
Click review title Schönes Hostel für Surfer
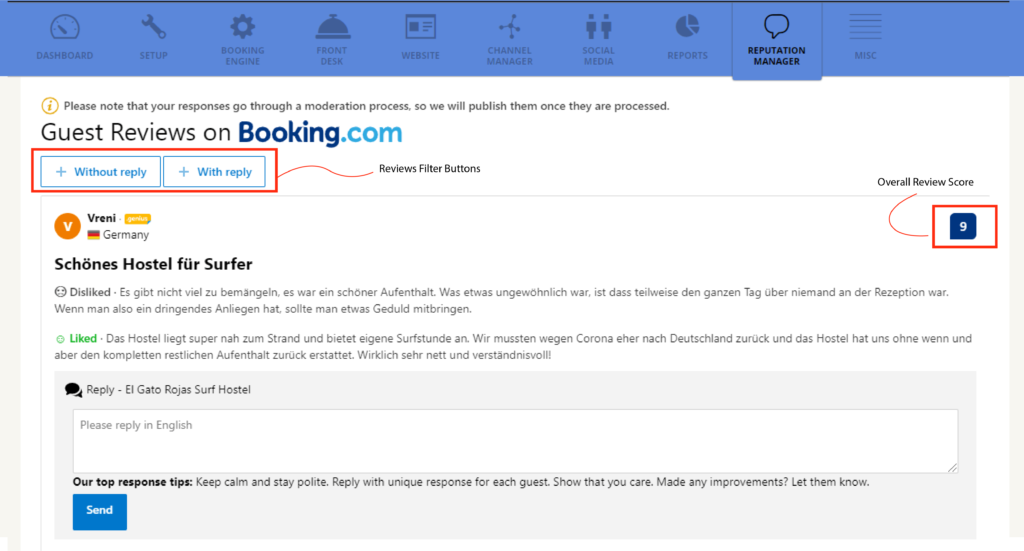click(x=153, y=264)
